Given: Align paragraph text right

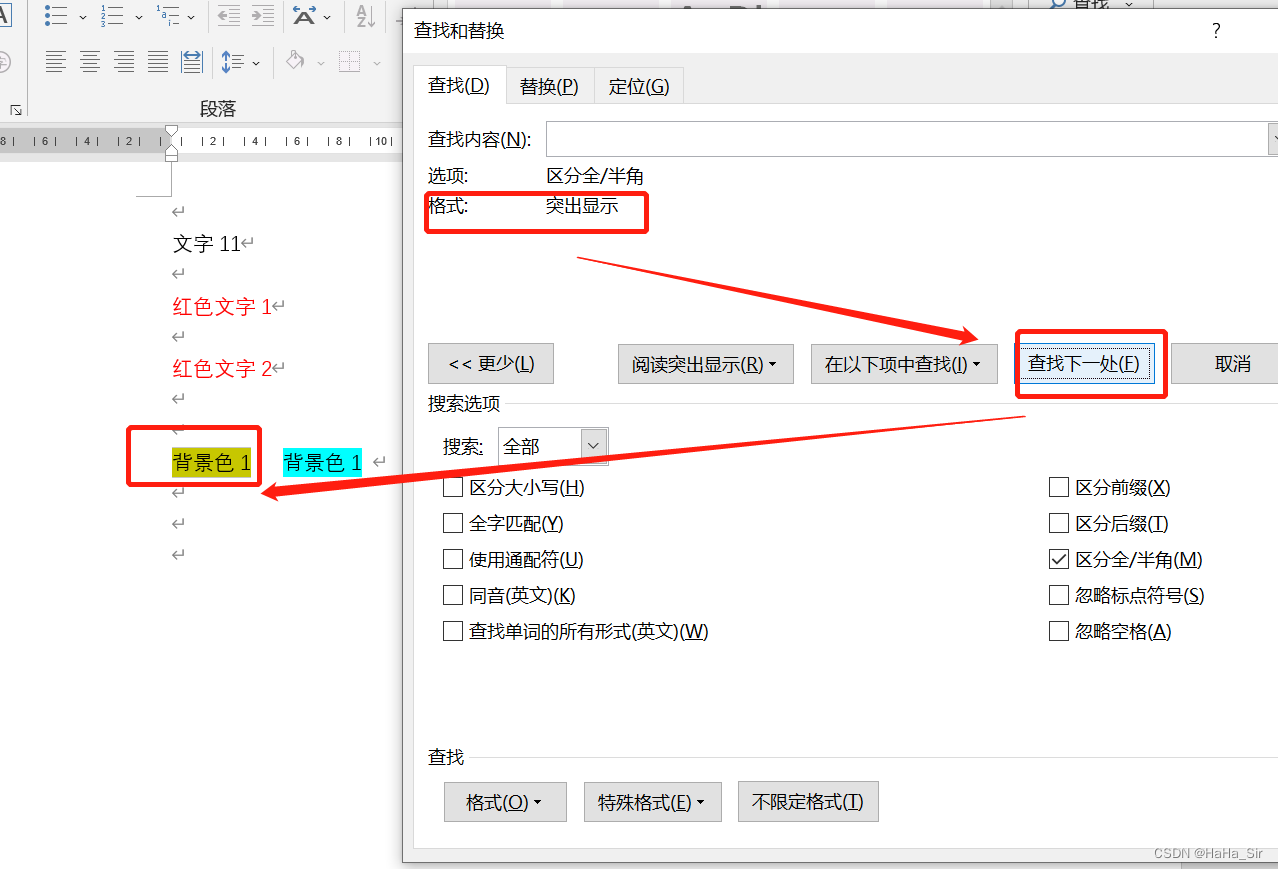Looking at the screenshot, I should [x=124, y=62].
